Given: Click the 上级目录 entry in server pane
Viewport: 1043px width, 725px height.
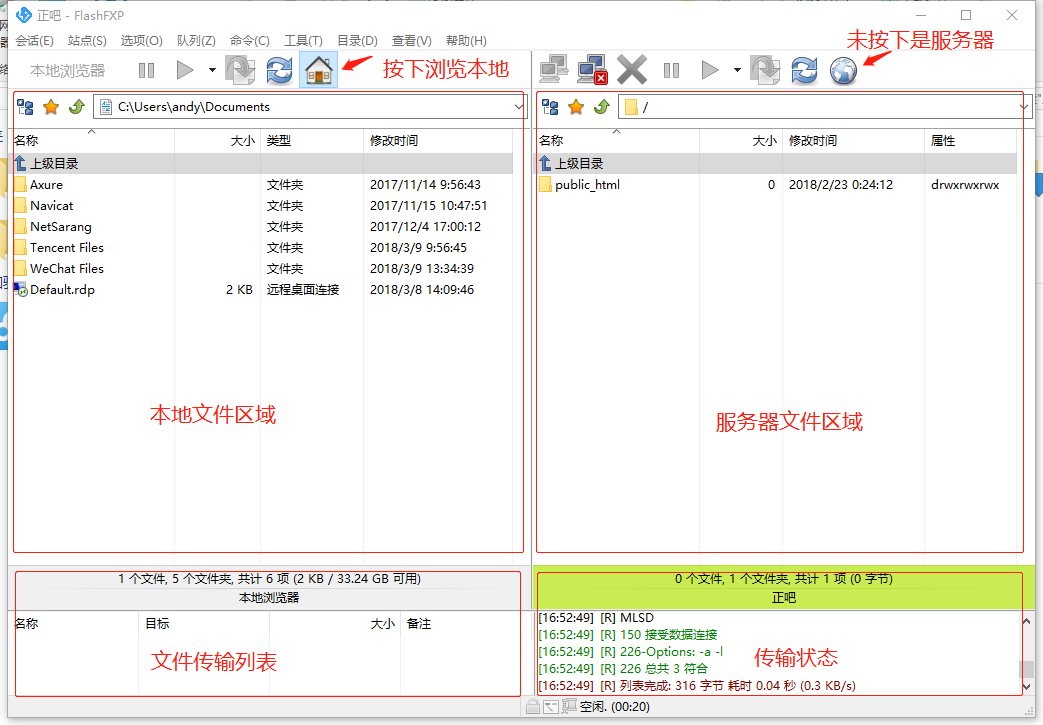Looking at the screenshot, I should (x=578, y=163).
